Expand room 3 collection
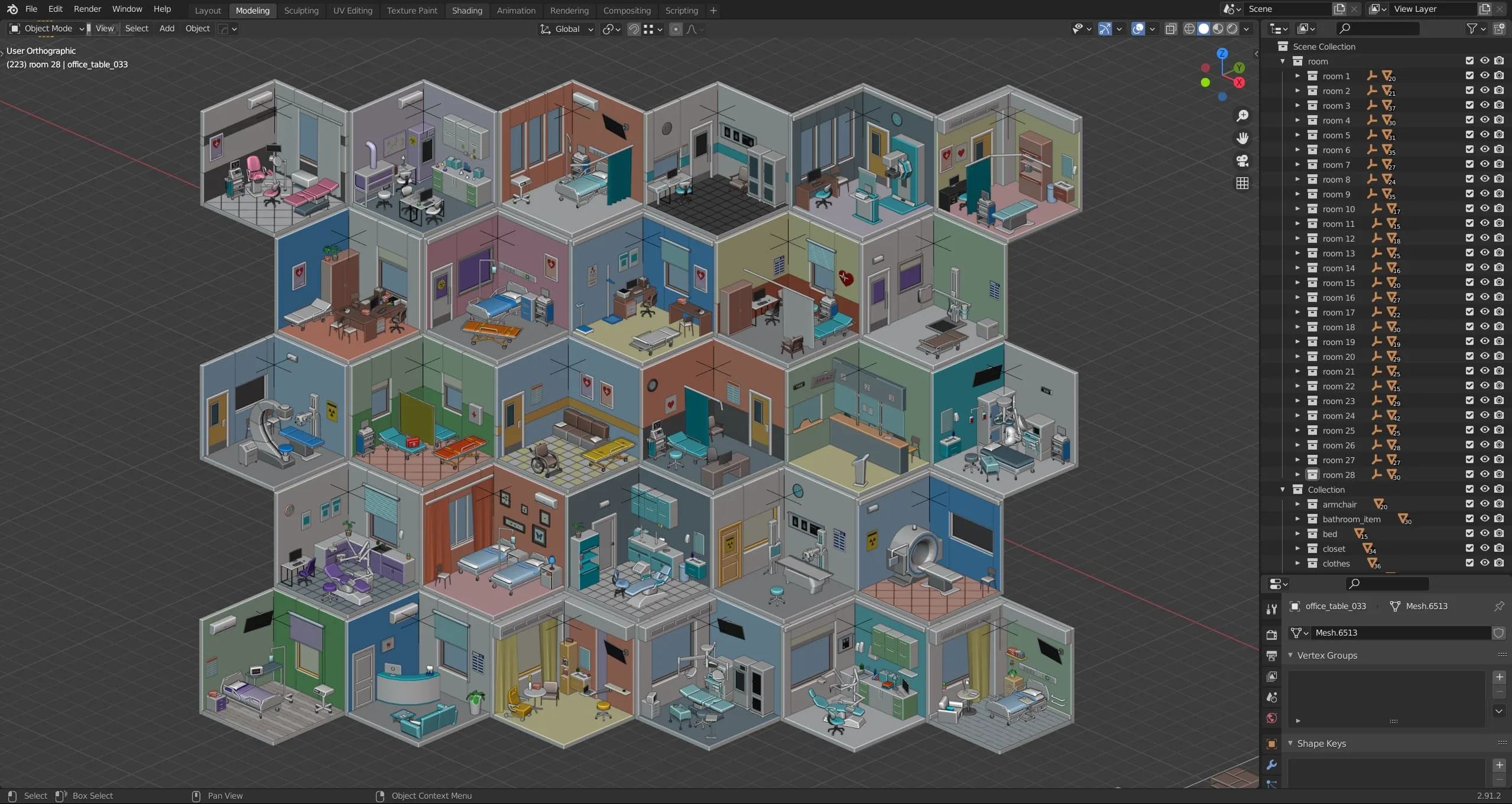Screen dimensions: 1512x804 1297,105
